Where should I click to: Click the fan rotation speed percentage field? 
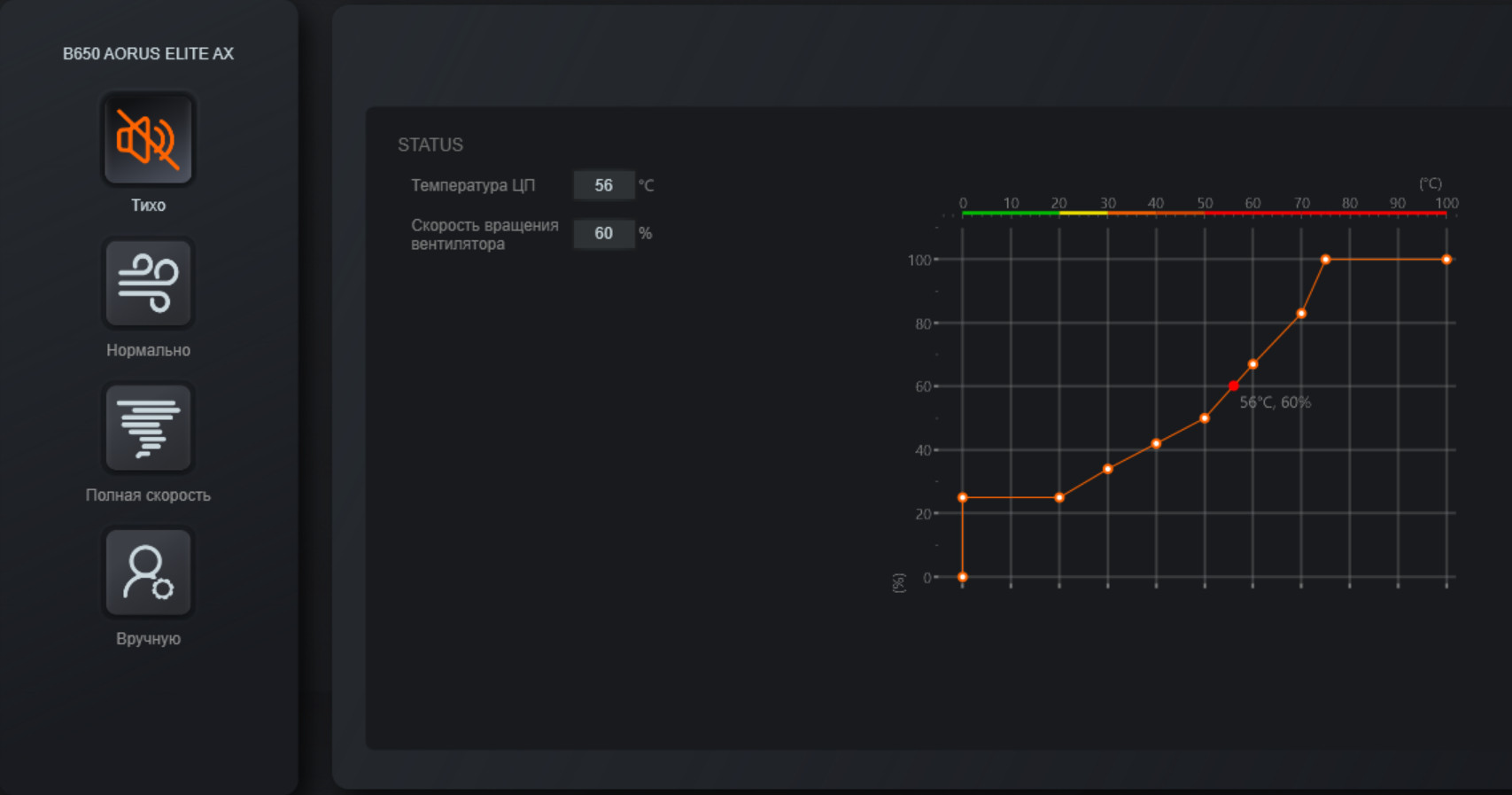(603, 233)
